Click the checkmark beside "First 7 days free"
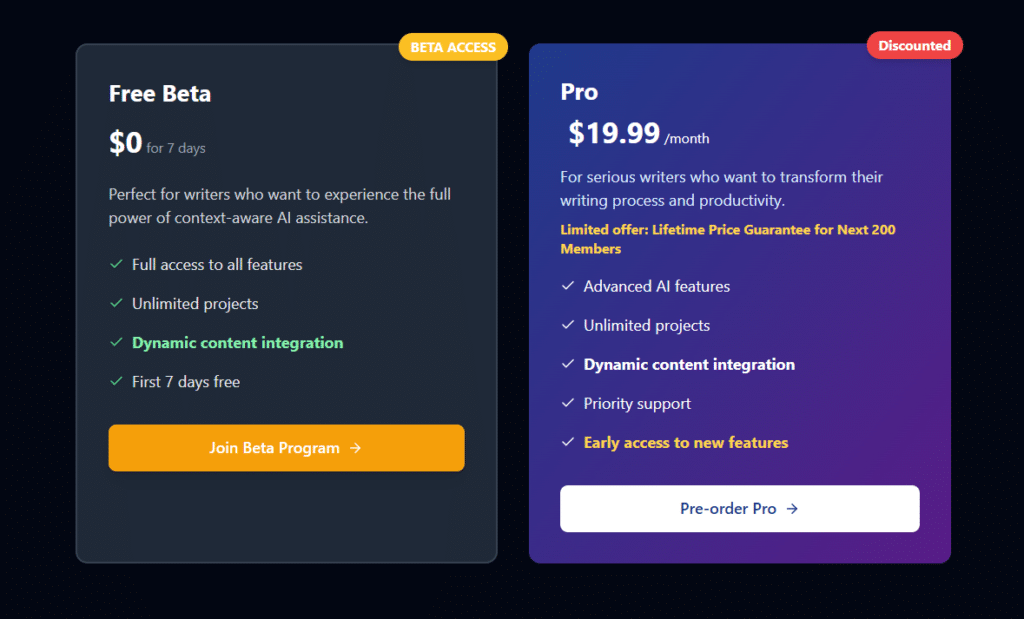Image resolution: width=1024 pixels, height=619 pixels. click(x=115, y=381)
